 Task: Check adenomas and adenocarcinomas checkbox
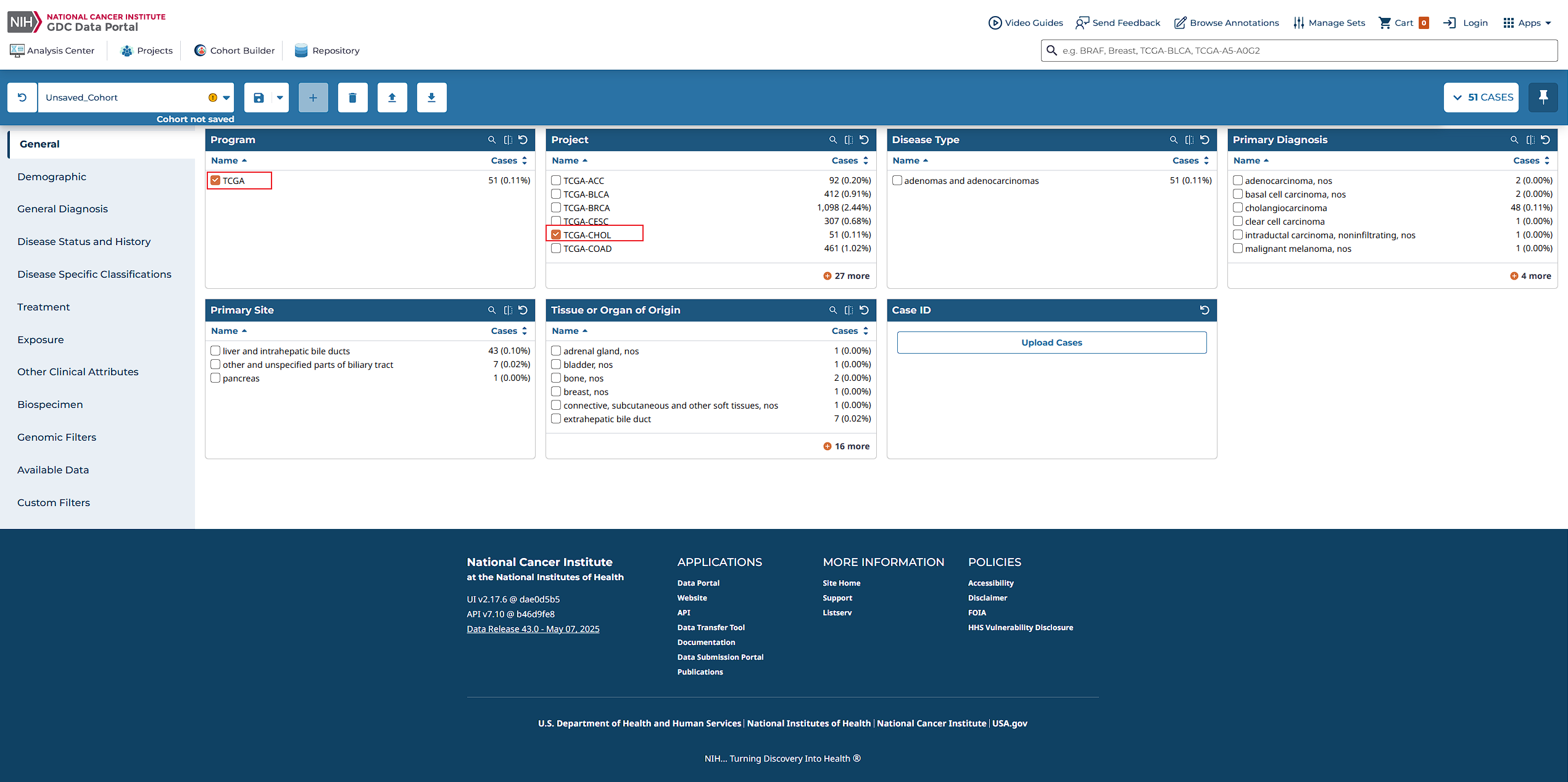pos(897,180)
